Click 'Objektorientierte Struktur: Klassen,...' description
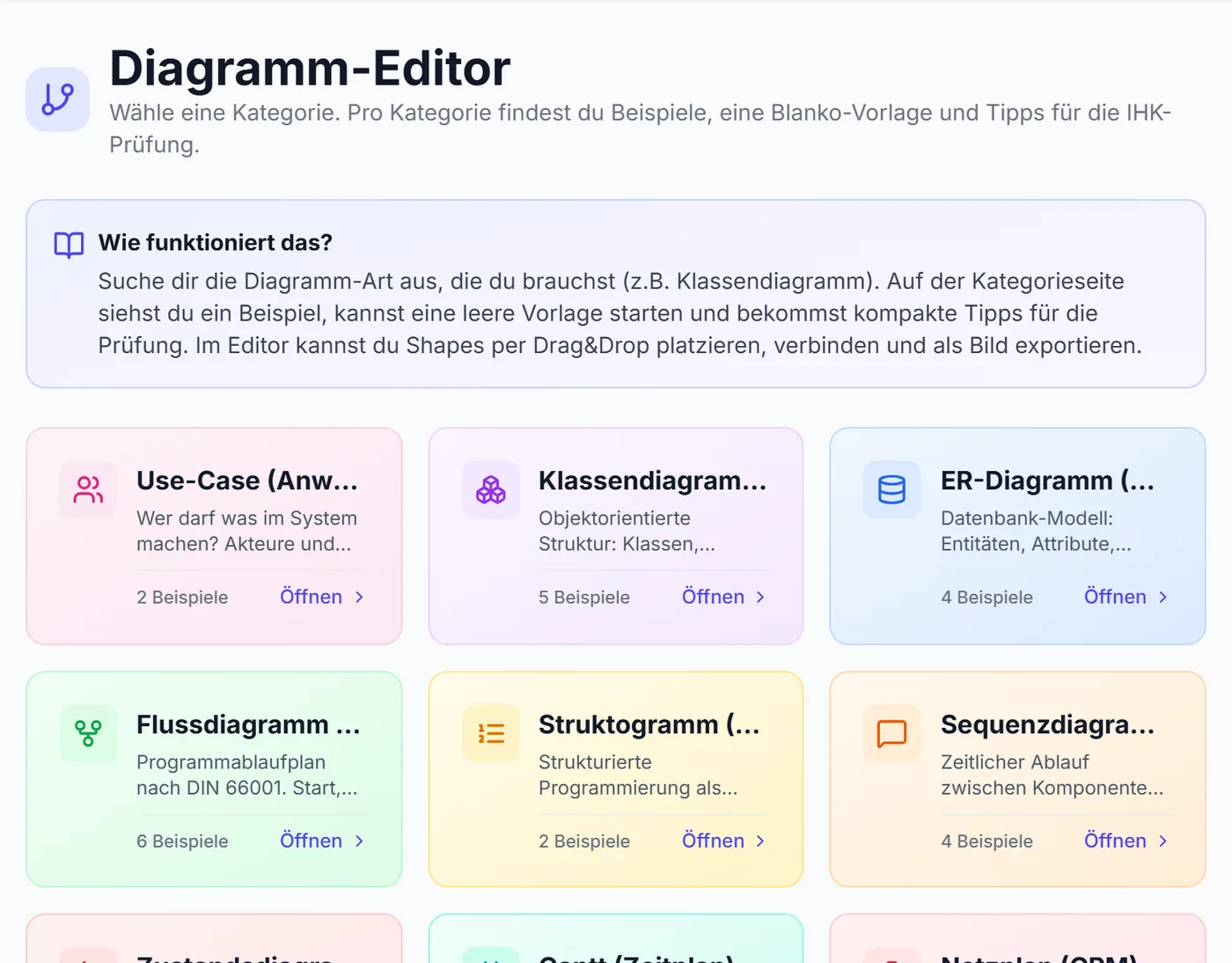Viewport: 1232px width, 963px height. [x=627, y=531]
